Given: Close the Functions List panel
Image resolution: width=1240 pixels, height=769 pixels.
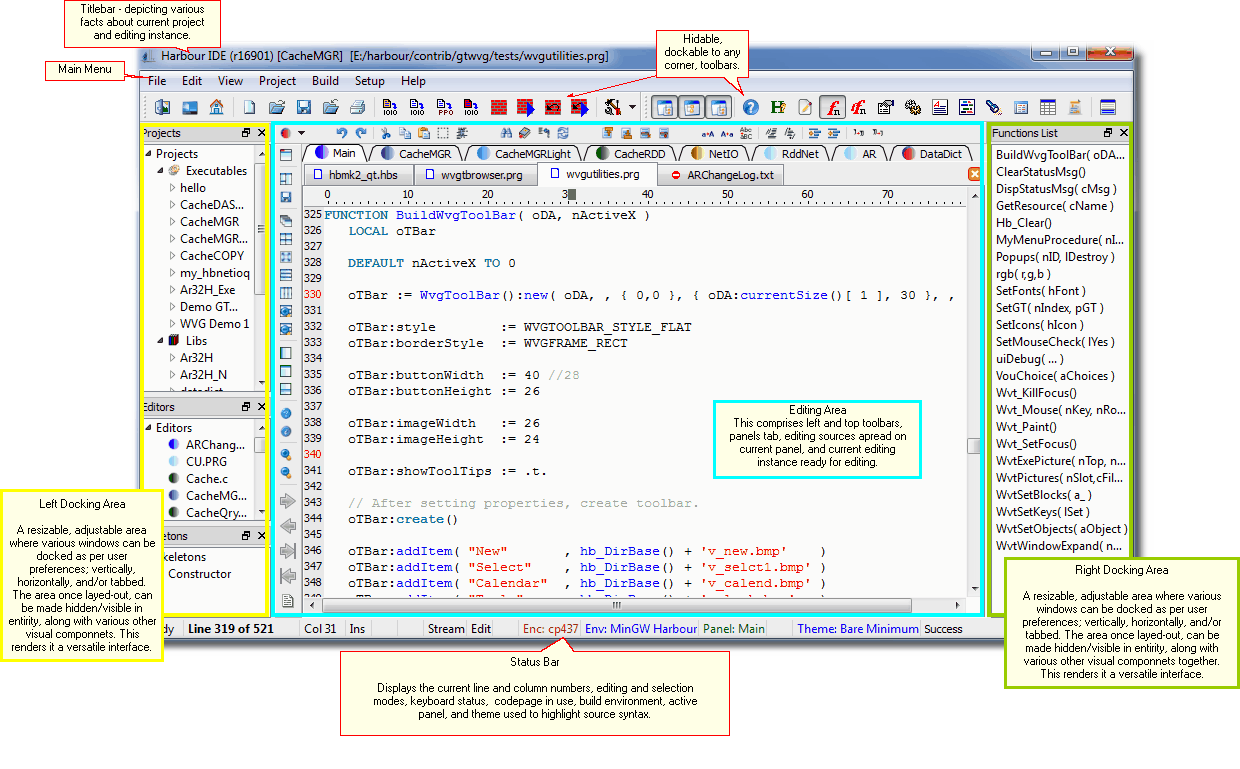Looking at the screenshot, I should click(x=1124, y=133).
